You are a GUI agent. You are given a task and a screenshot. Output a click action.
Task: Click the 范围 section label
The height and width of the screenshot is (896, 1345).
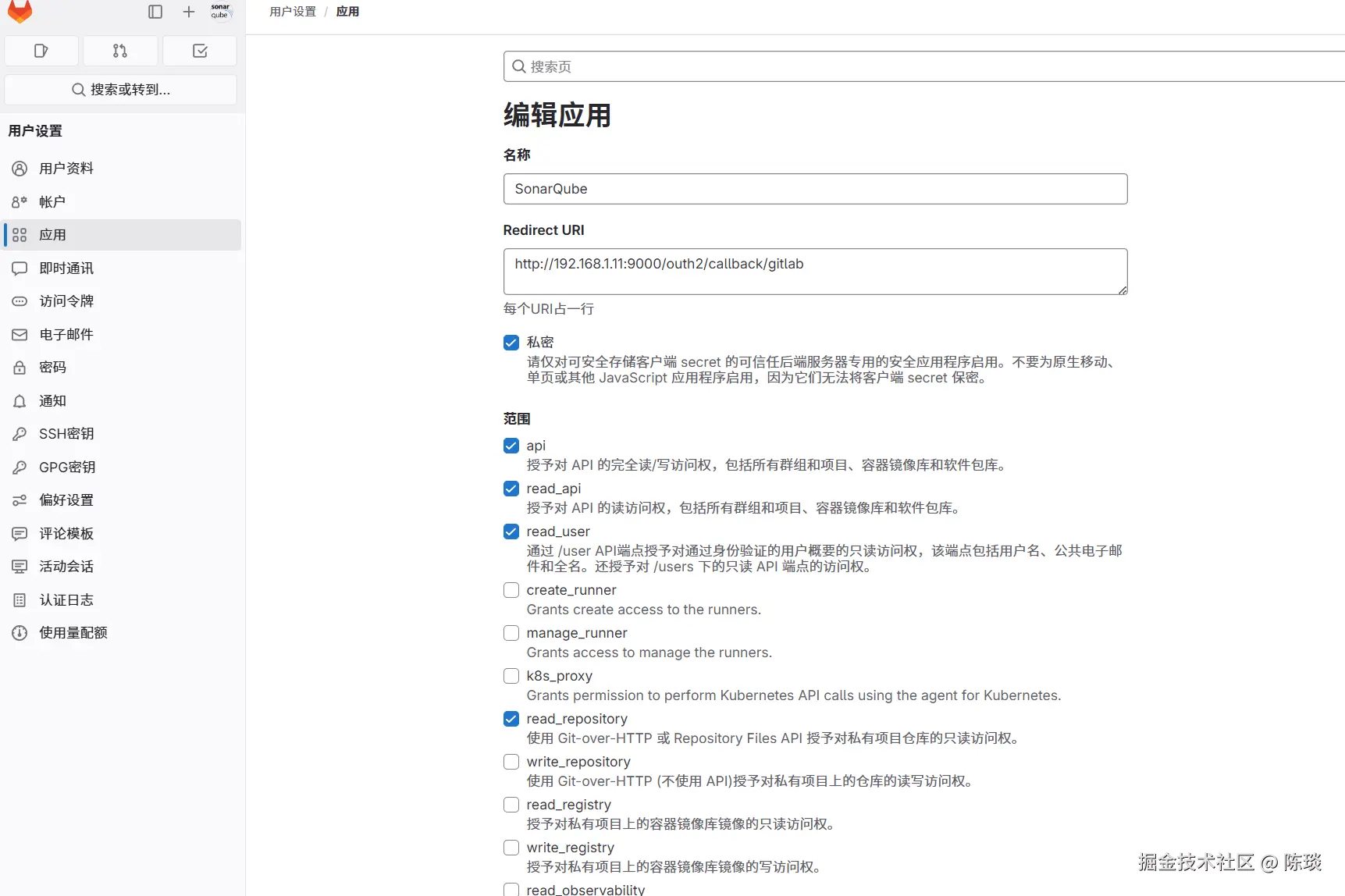click(x=517, y=419)
